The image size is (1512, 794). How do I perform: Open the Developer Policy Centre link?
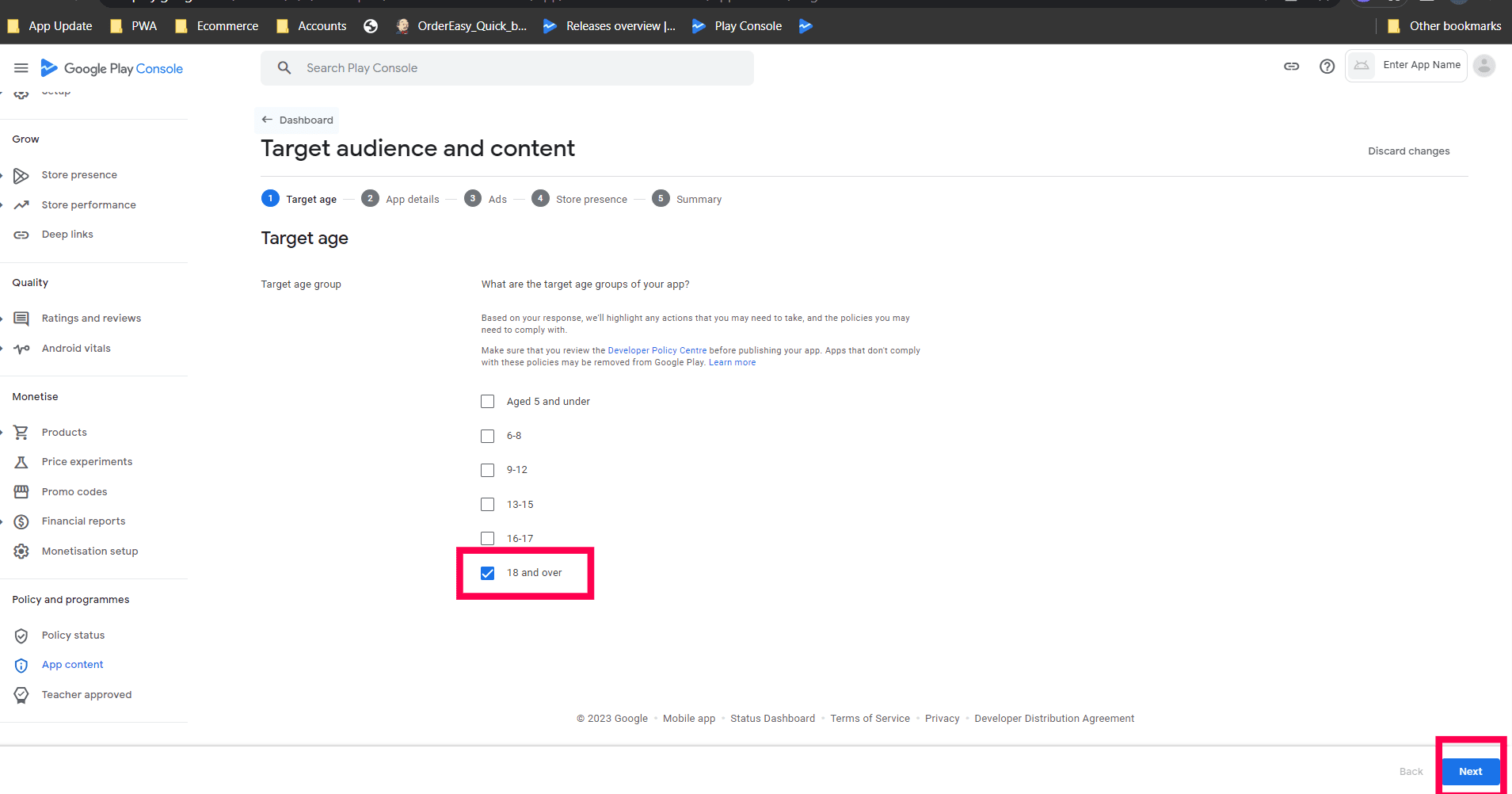coord(657,350)
